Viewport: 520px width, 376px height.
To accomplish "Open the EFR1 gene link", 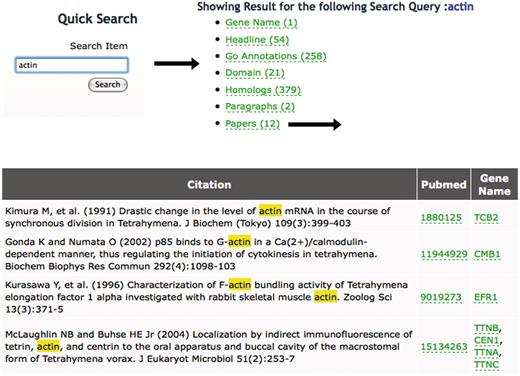I will [485, 297].
